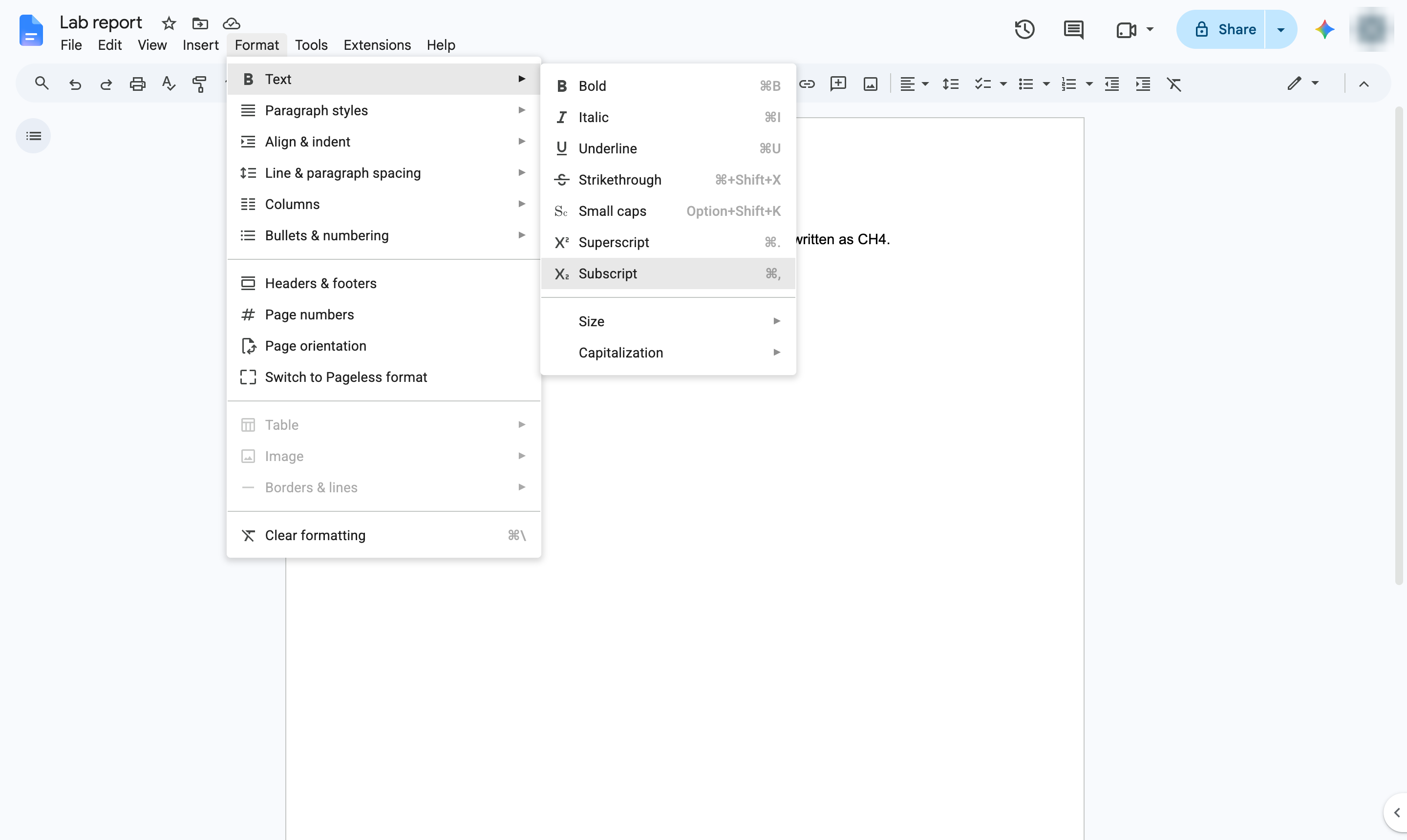The height and width of the screenshot is (840, 1407).
Task: Click the redo arrow icon
Action: click(106, 84)
